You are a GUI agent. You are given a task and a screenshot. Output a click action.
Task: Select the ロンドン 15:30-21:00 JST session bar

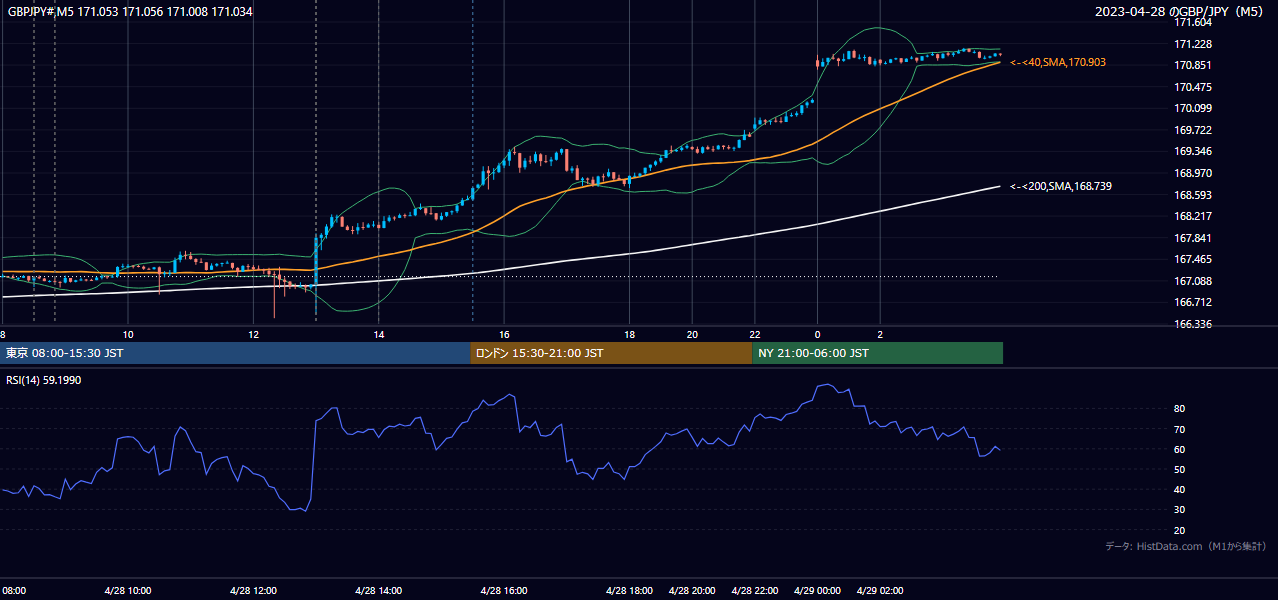pyautogui.click(x=611, y=353)
